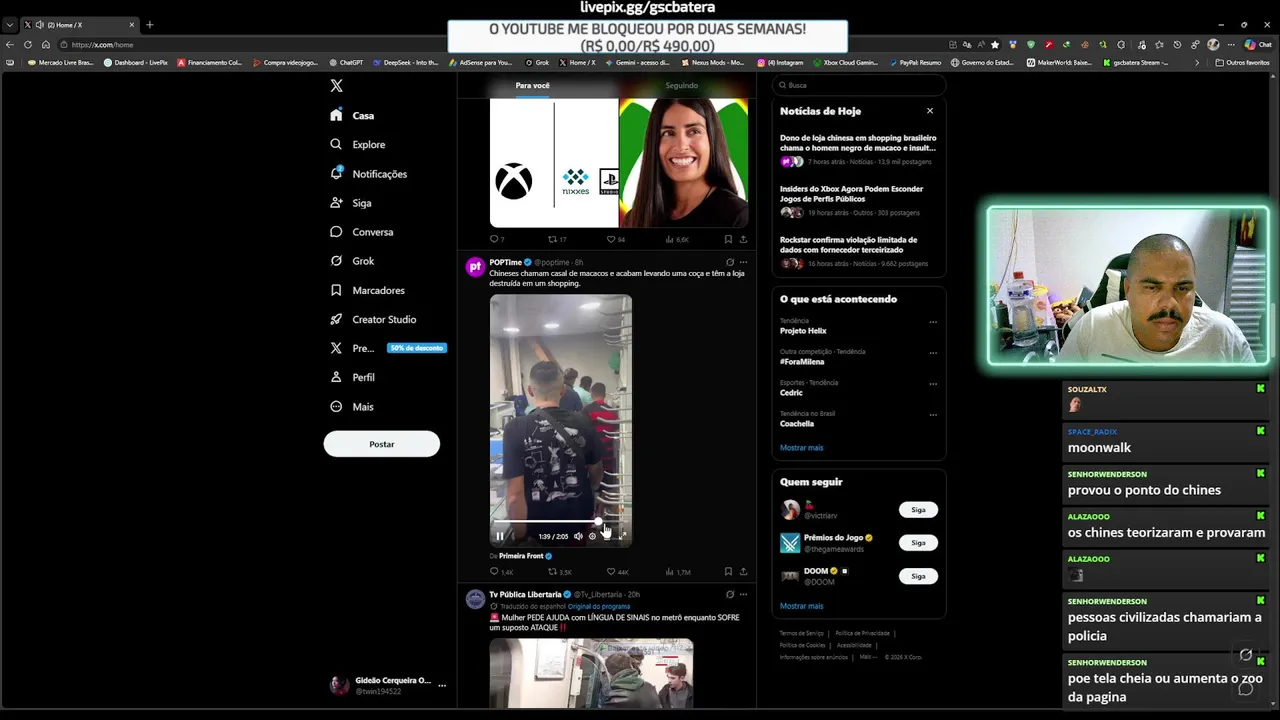Screen dimensions: 1280x720
Task: Click the Busca search field
Action: (858, 85)
